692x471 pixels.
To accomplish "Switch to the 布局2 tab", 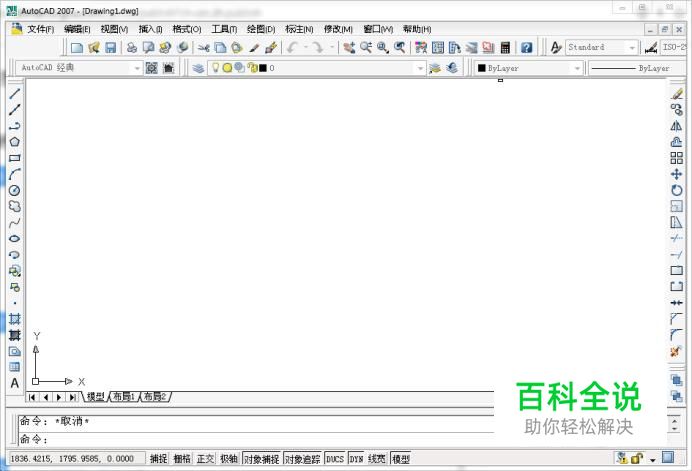I will tap(155, 396).
